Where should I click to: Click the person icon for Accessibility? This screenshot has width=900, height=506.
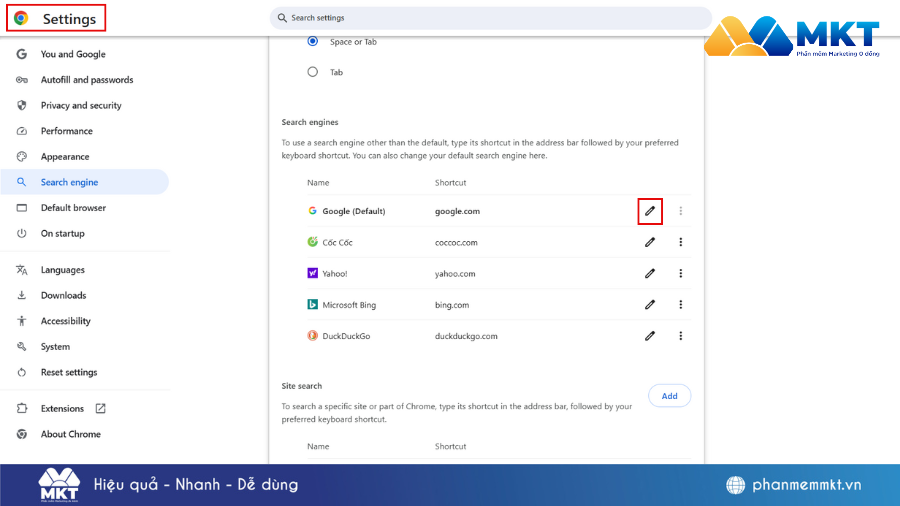22,321
